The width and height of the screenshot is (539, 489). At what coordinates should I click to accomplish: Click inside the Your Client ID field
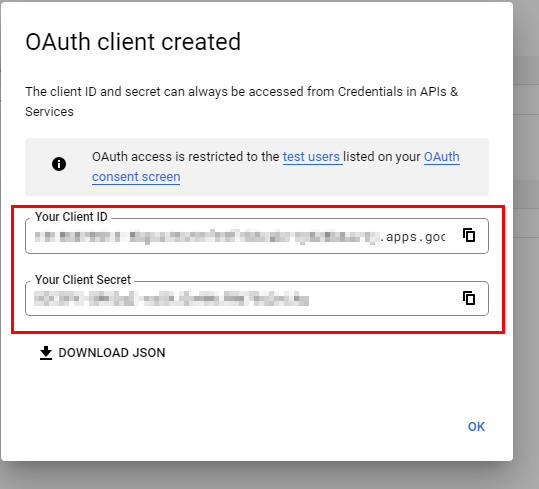click(257, 236)
